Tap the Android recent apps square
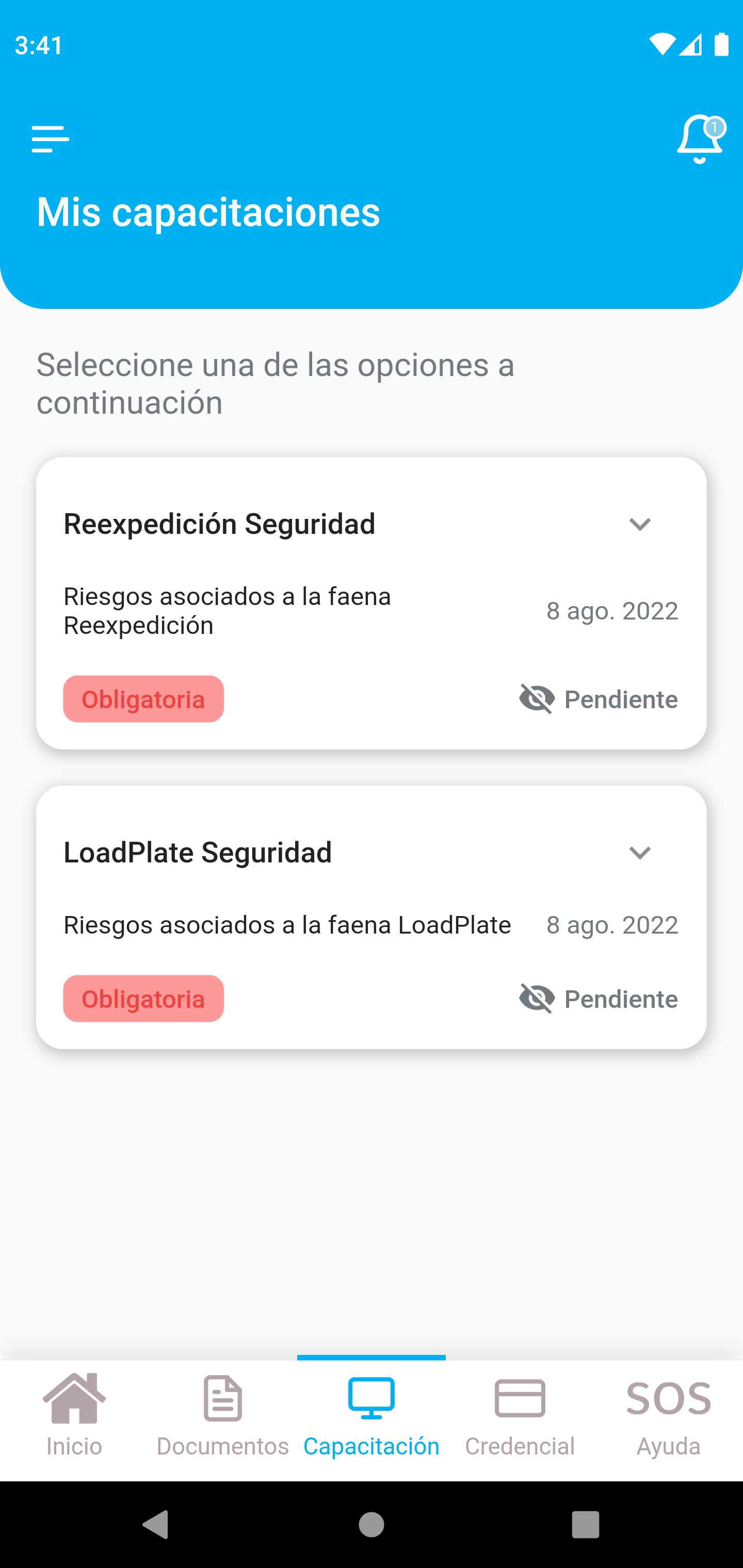This screenshot has width=743, height=1568. (585, 1524)
